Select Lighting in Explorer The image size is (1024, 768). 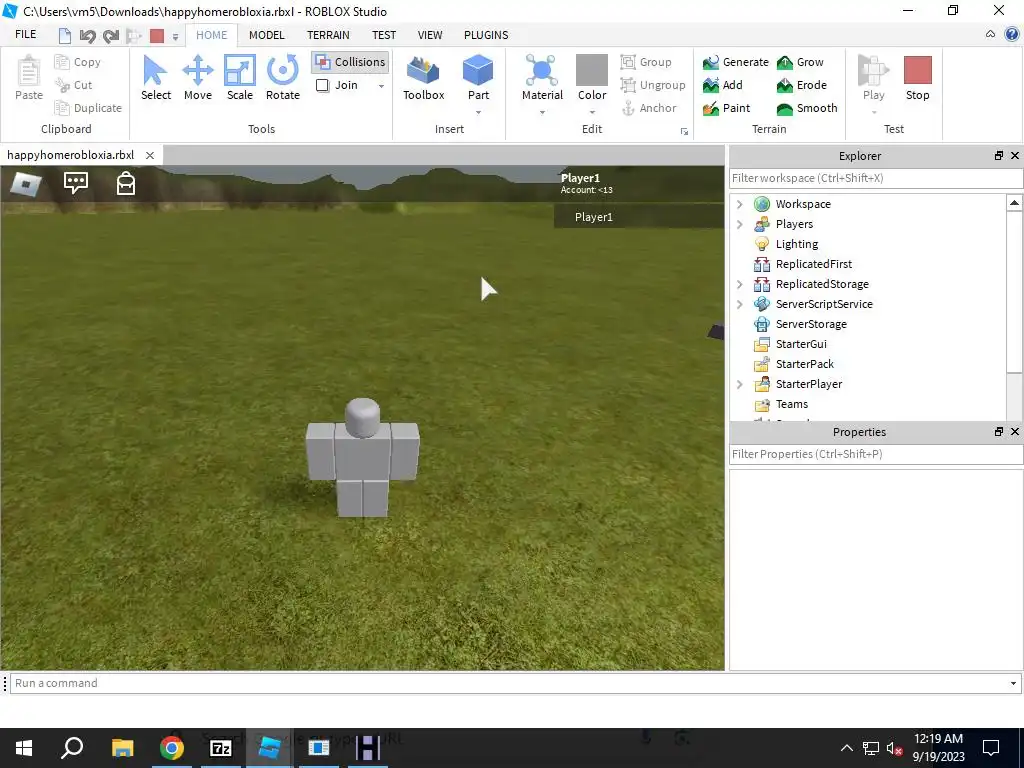(x=796, y=244)
